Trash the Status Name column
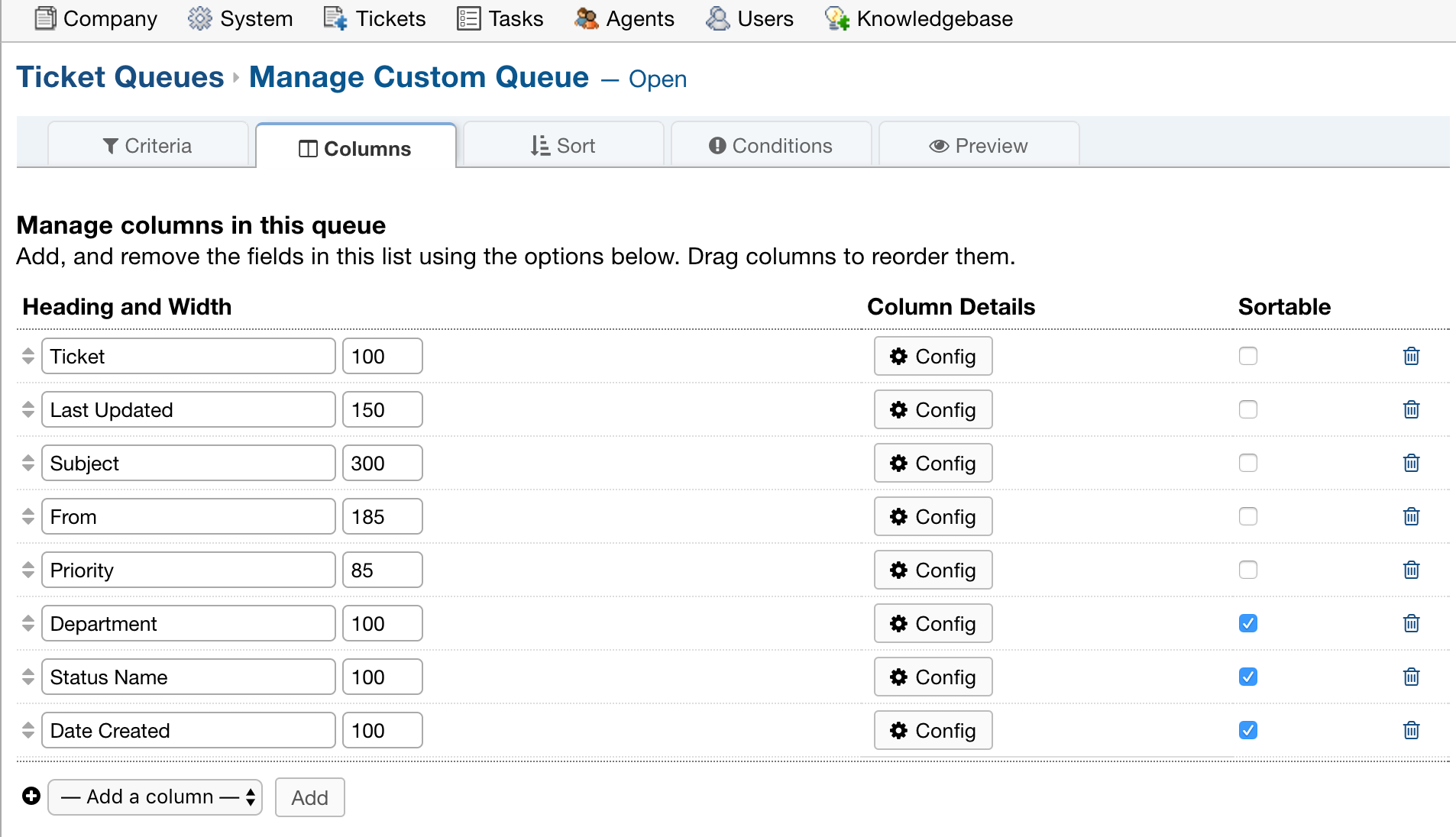The image size is (1456, 837). (1411, 677)
